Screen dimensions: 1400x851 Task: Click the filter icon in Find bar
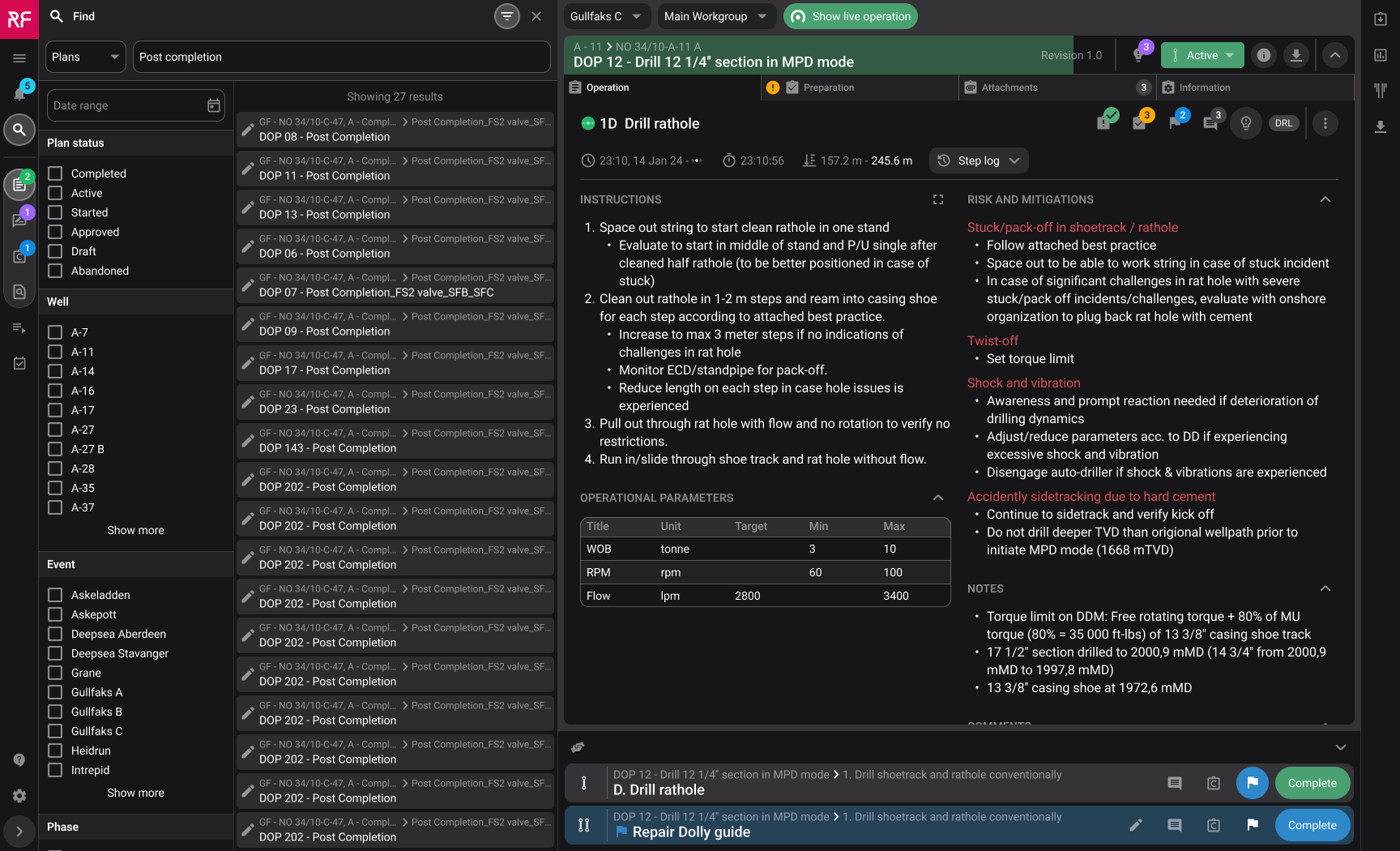[506, 16]
